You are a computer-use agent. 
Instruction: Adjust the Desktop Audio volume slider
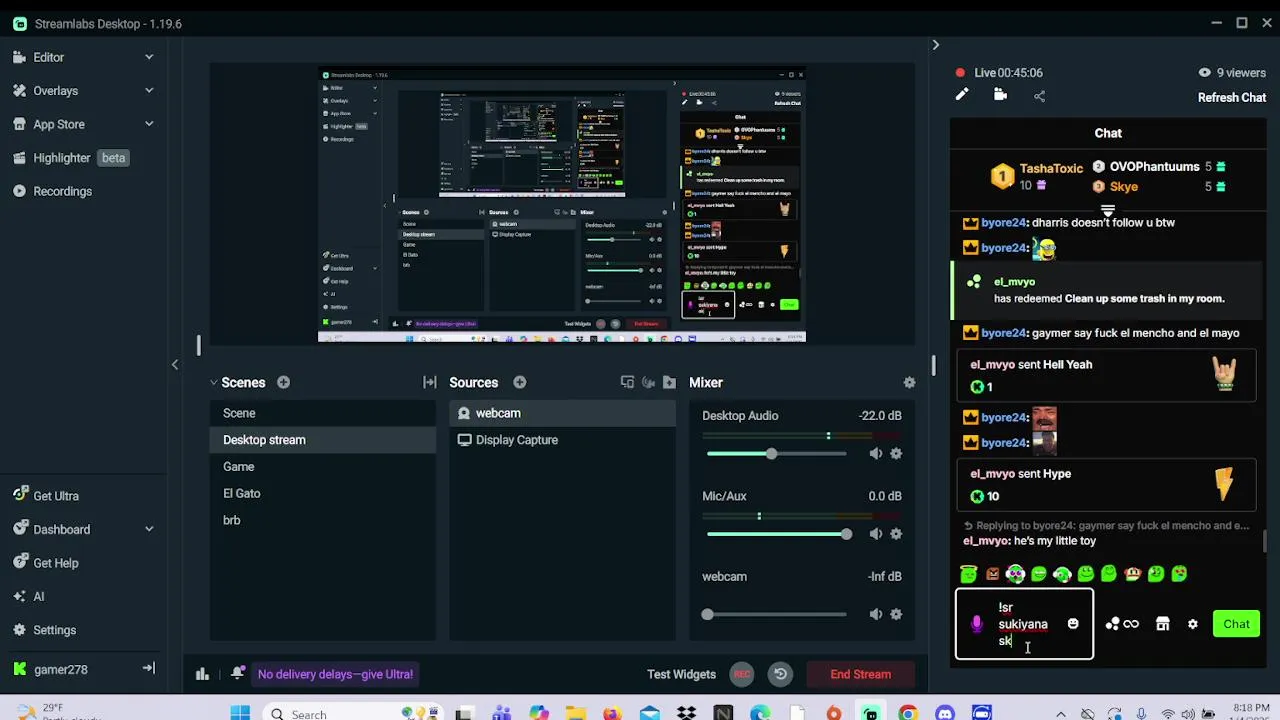(776, 454)
